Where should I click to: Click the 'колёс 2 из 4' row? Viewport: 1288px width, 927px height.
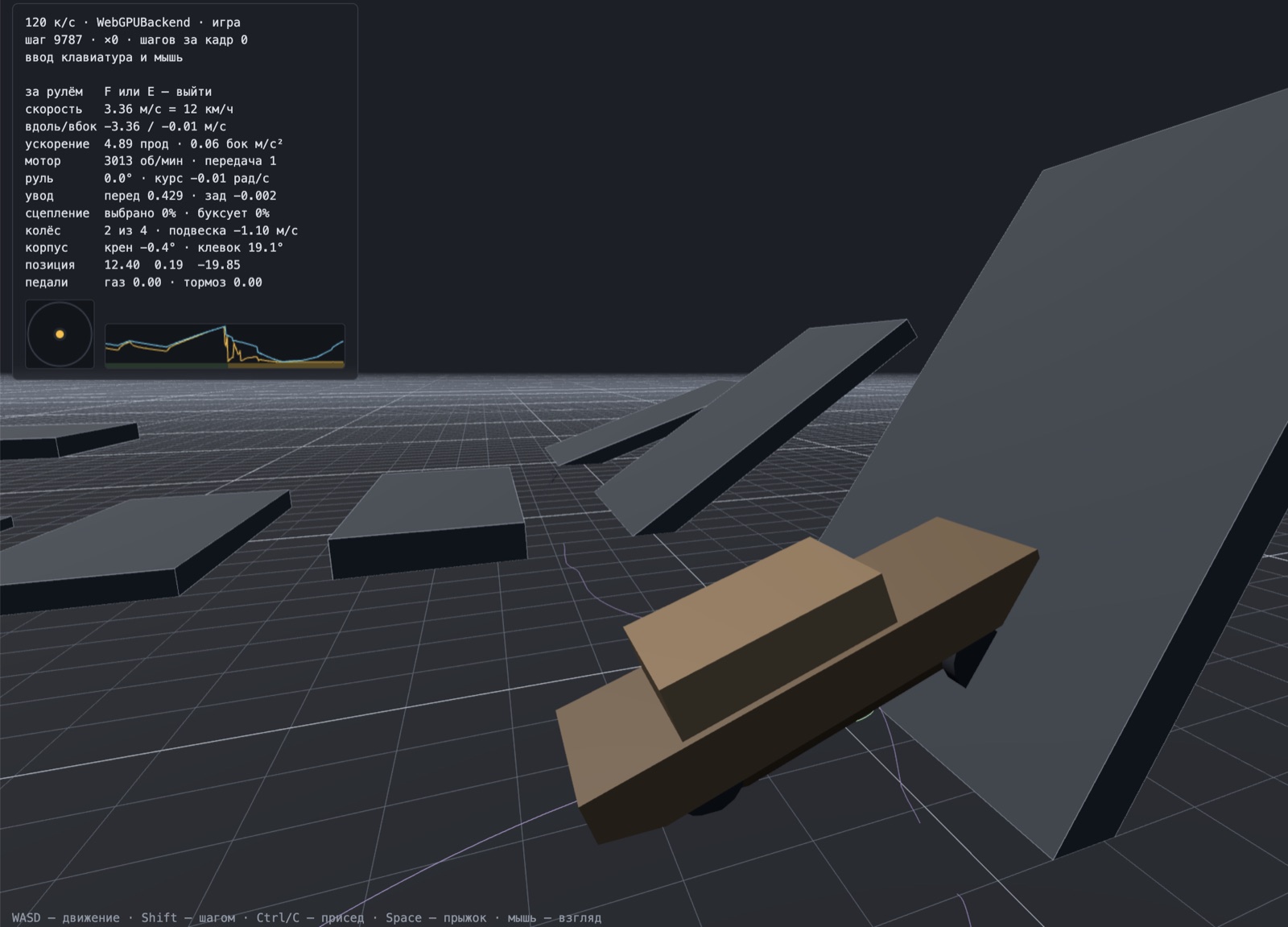point(162,230)
